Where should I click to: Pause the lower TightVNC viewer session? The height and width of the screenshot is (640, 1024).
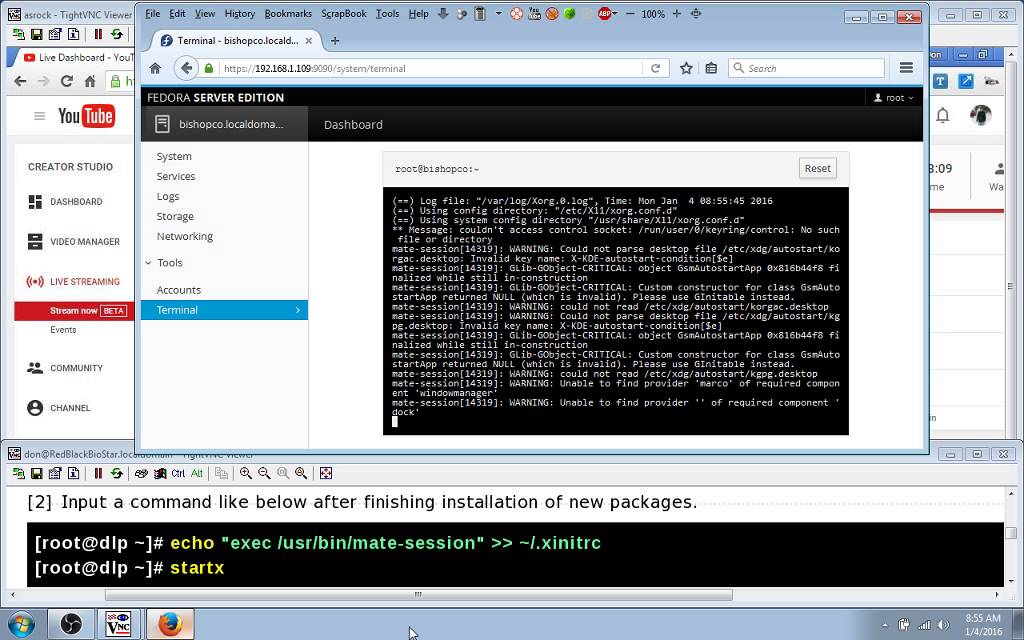(98, 473)
